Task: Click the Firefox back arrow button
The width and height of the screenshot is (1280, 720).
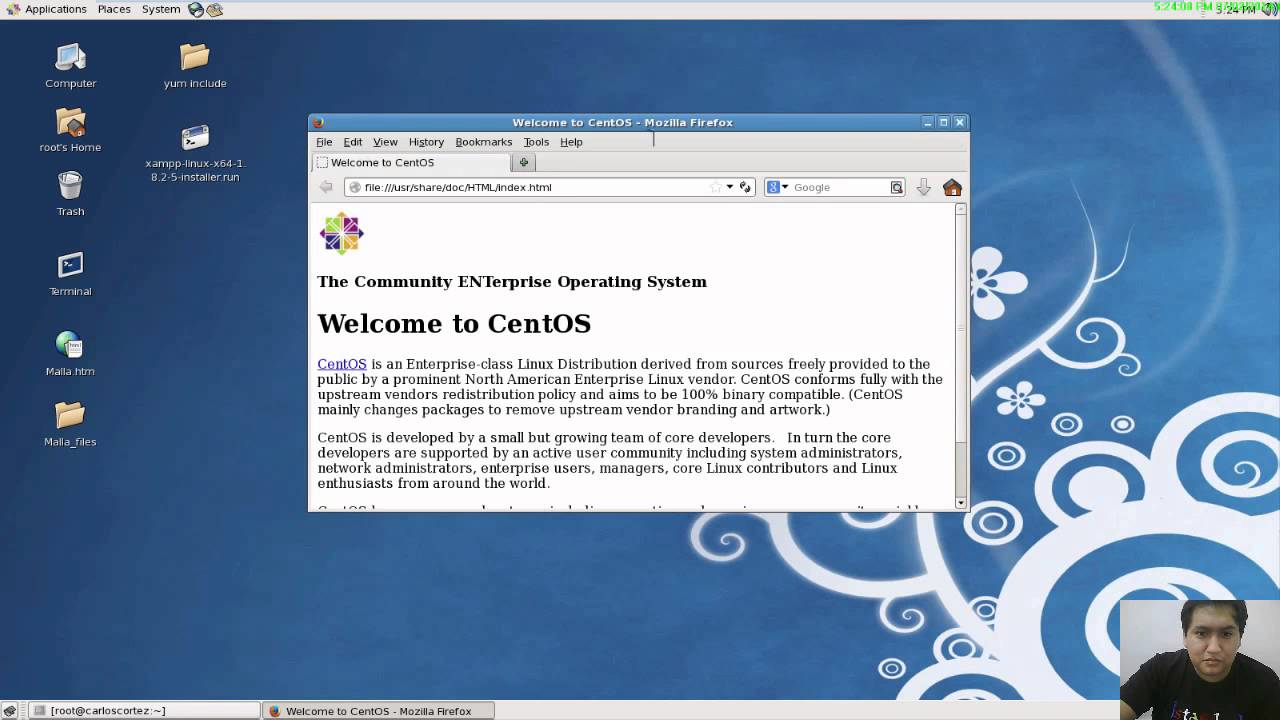Action: [x=326, y=187]
